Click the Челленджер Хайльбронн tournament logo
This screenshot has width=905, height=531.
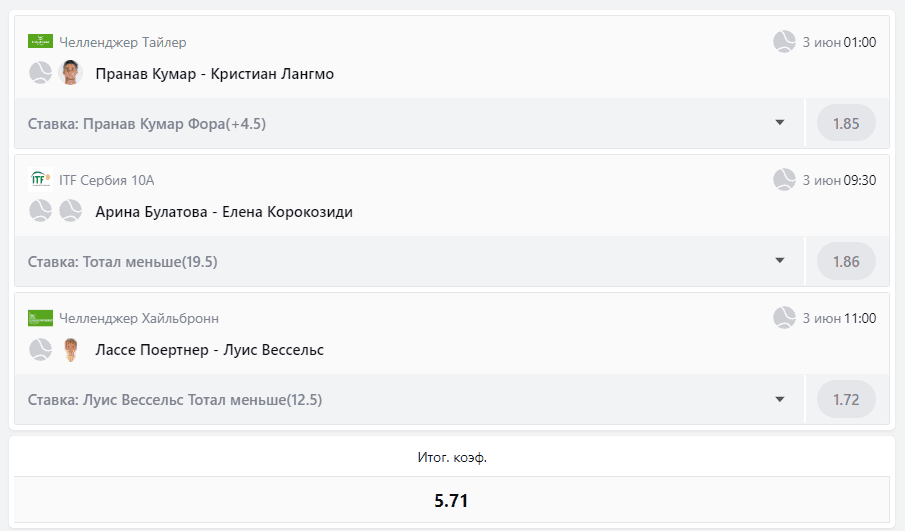click(x=40, y=318)
